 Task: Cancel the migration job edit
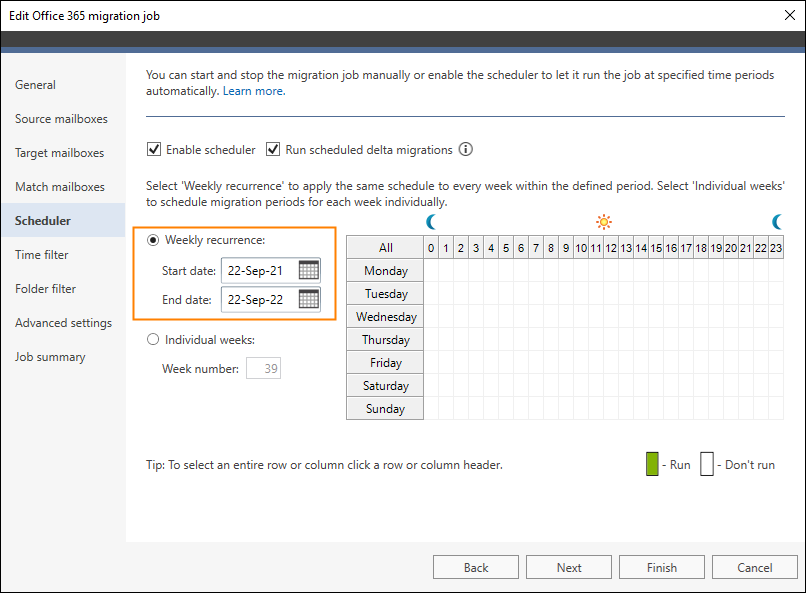tap(755, 567)
